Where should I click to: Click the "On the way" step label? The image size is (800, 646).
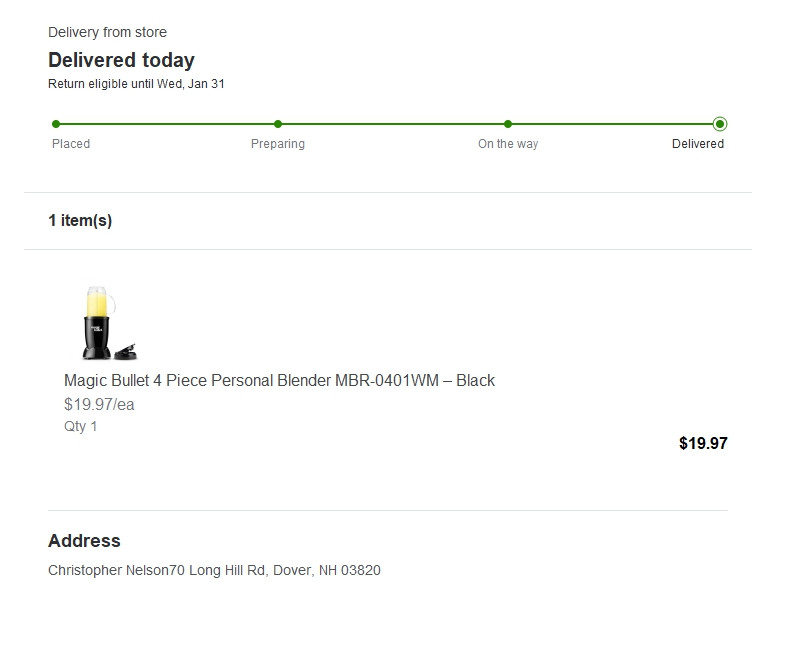coord(508,144)
